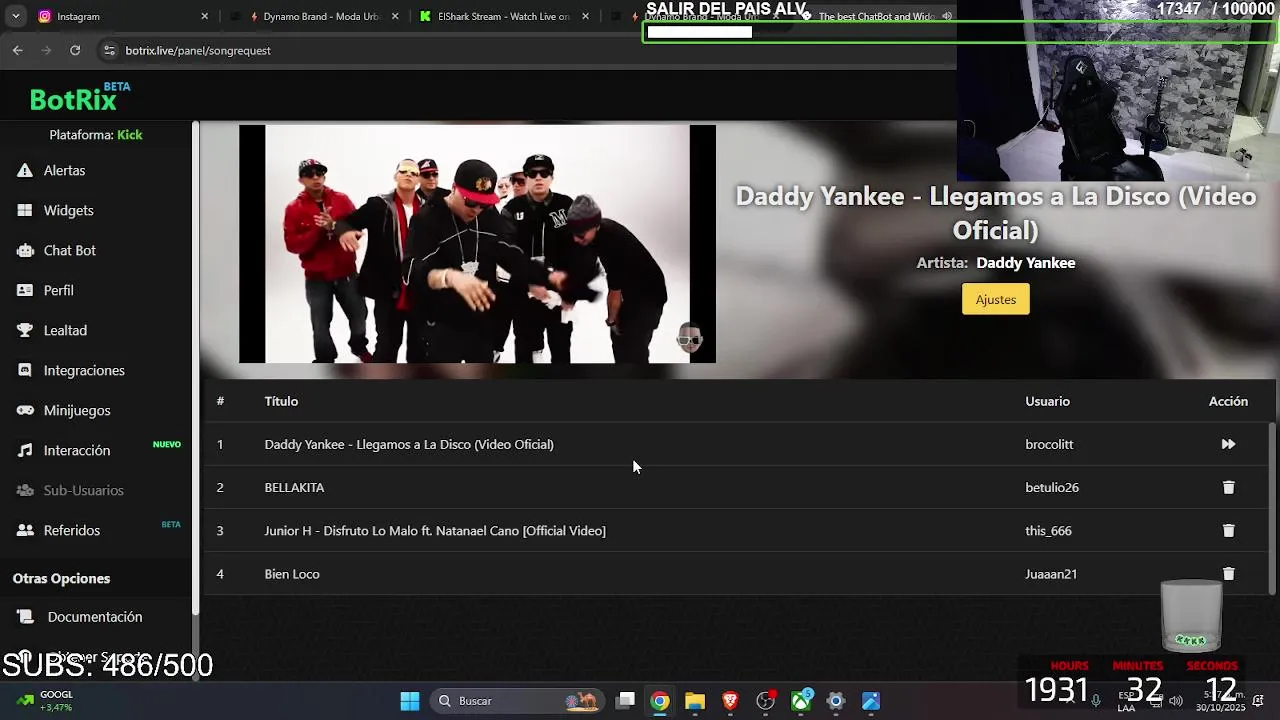Open the Windows Start menu
1280x720 pixels.
(x=410, y=701)
